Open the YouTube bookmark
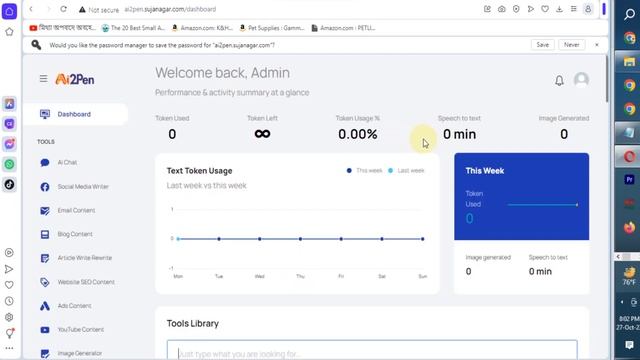The image size is (640, 360). coord(62,28)
